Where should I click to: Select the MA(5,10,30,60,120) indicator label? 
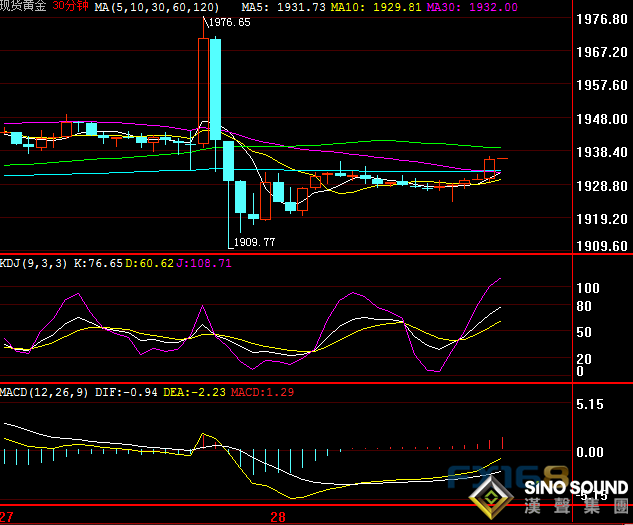point(157,7)
